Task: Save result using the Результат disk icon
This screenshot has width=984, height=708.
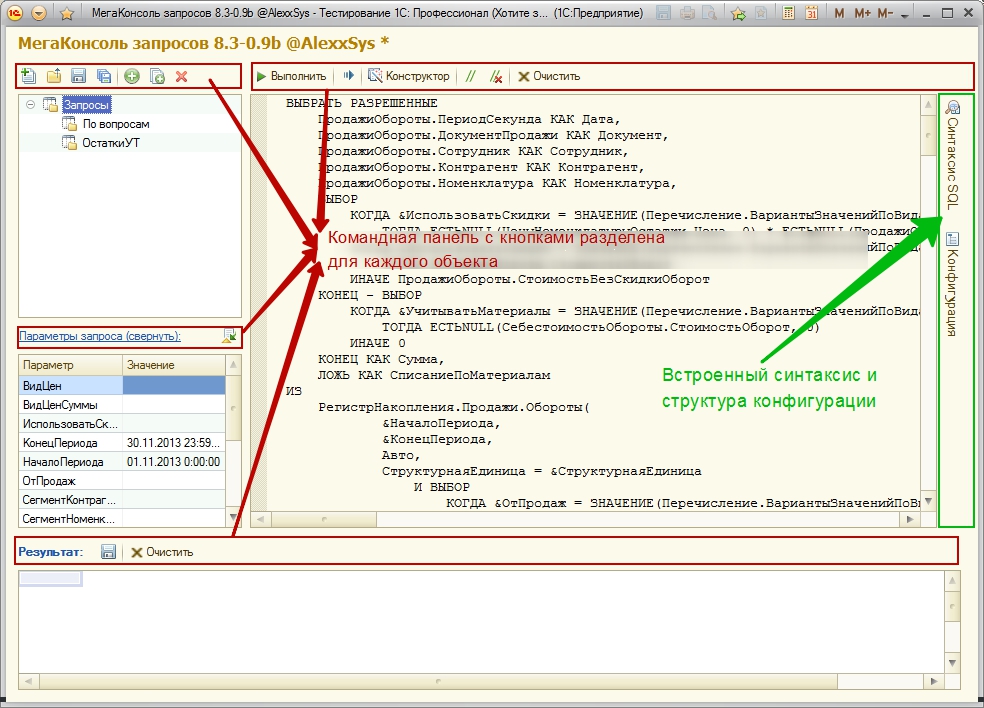Action: click(x=109, y=552)
